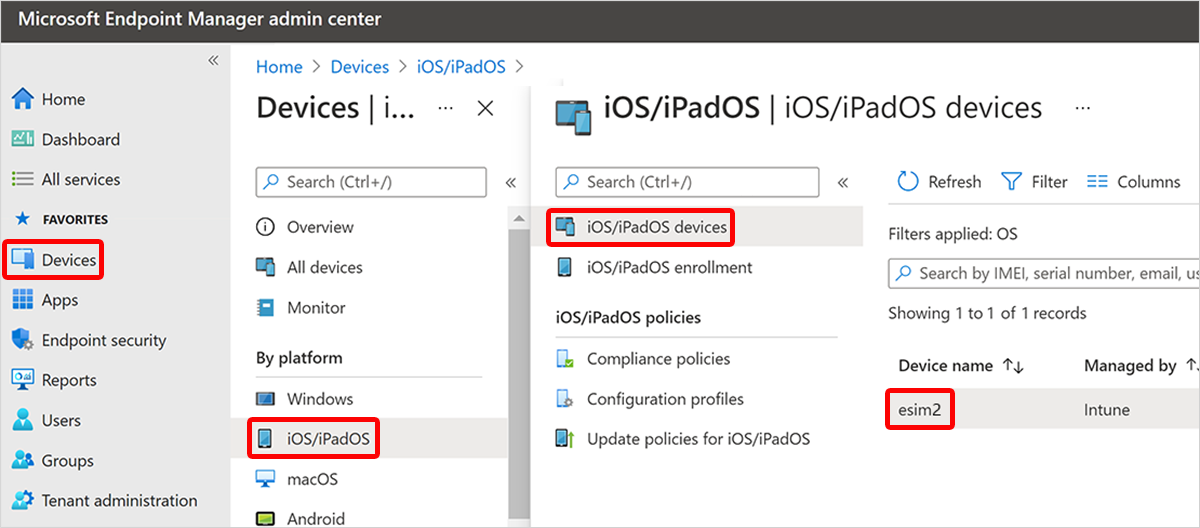Image resolution: width=1200 pixels, height=528 pixels.
Task: Collapse the main left navigation sidebar
Action: 213,61
